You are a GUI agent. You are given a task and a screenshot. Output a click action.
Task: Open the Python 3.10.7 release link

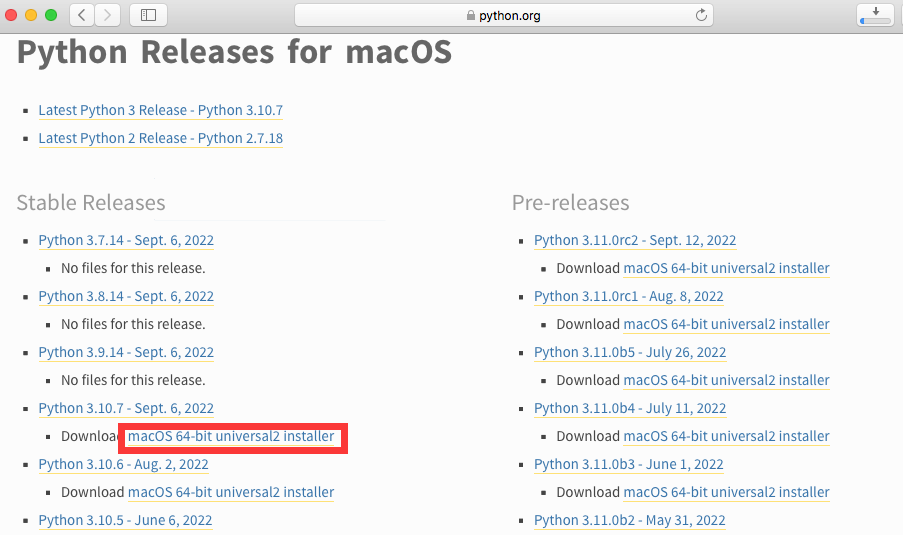pyautogui.click(x=126, y=408)
